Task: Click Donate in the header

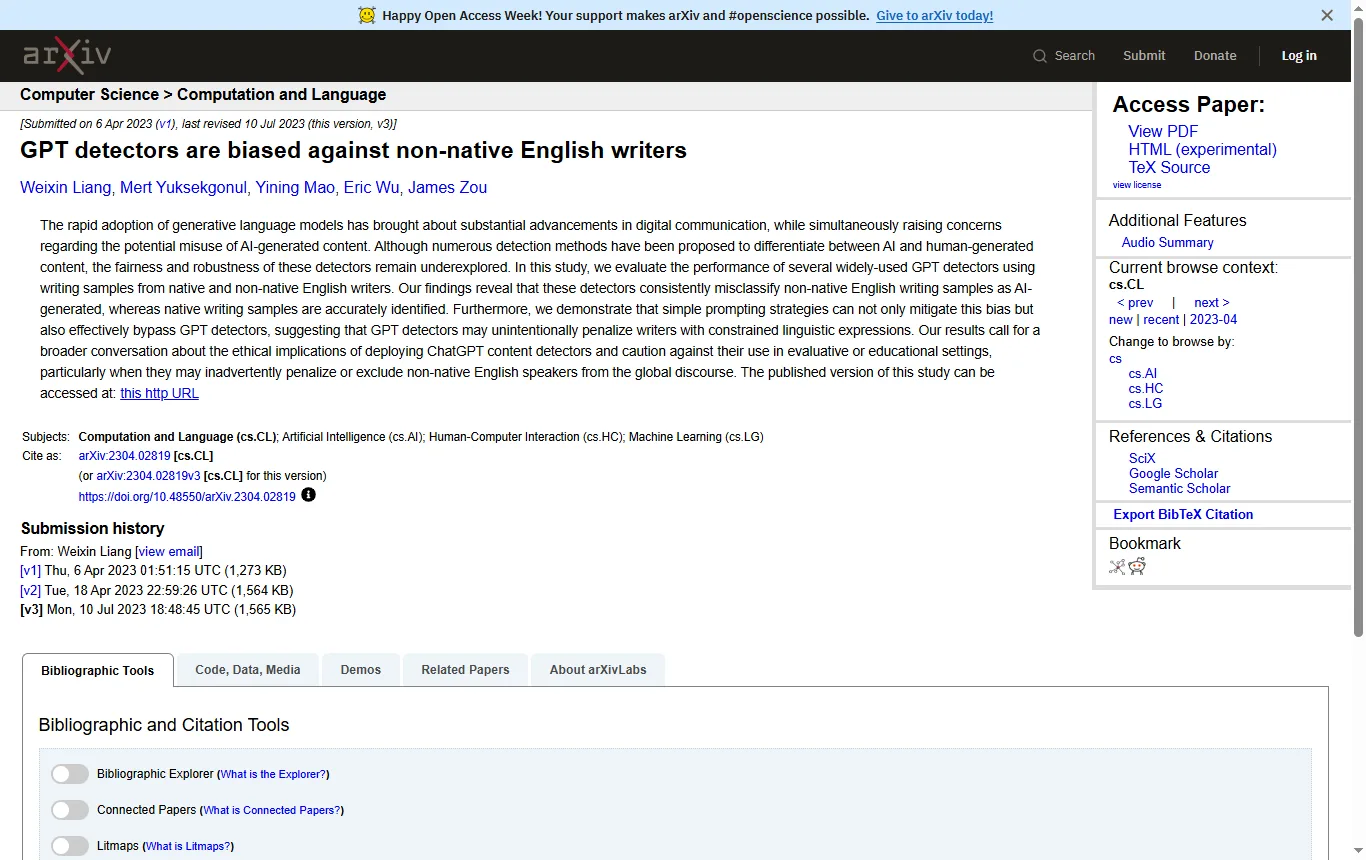Action: coord(1215,56)
